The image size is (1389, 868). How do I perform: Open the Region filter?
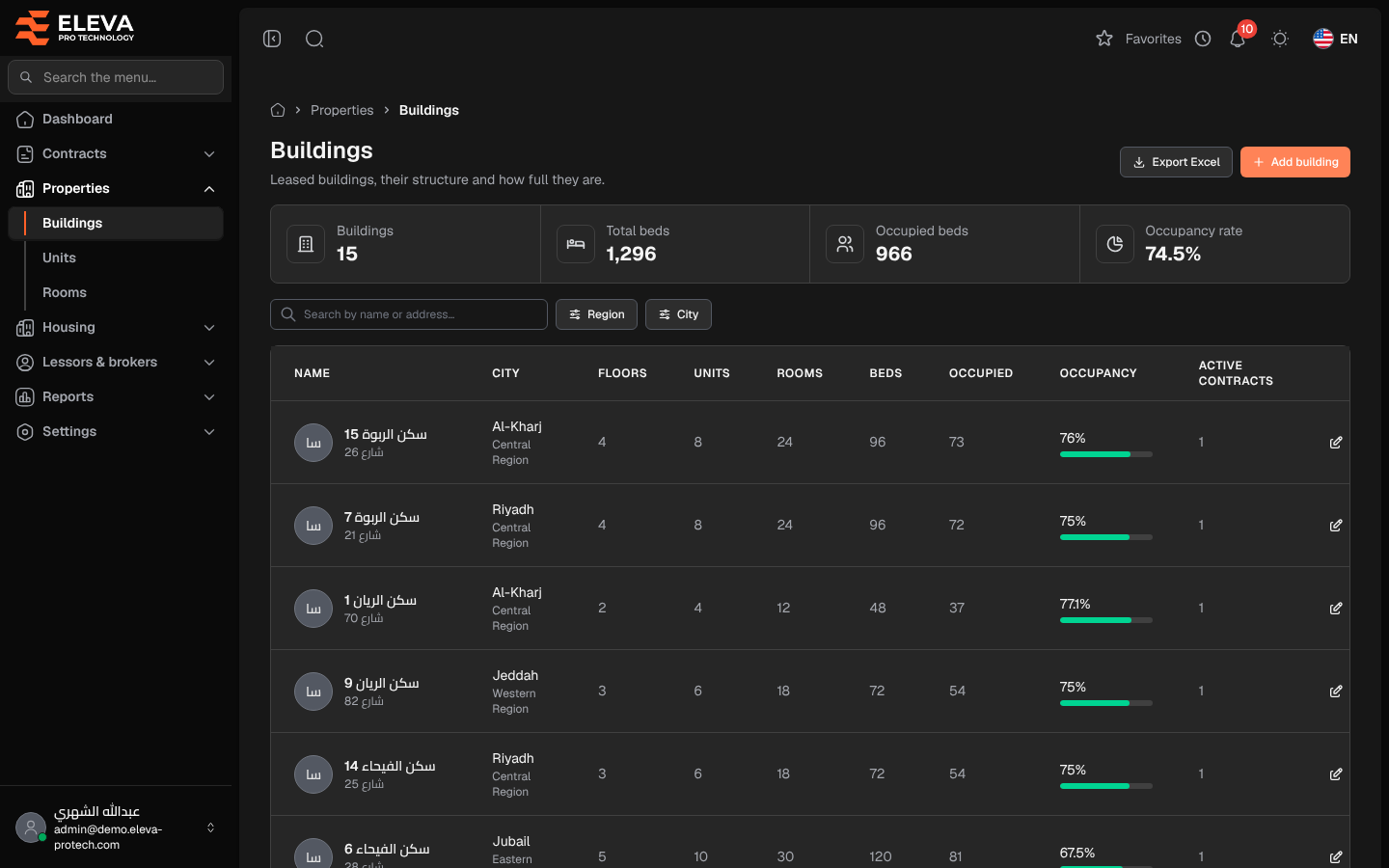coord(596,314)
